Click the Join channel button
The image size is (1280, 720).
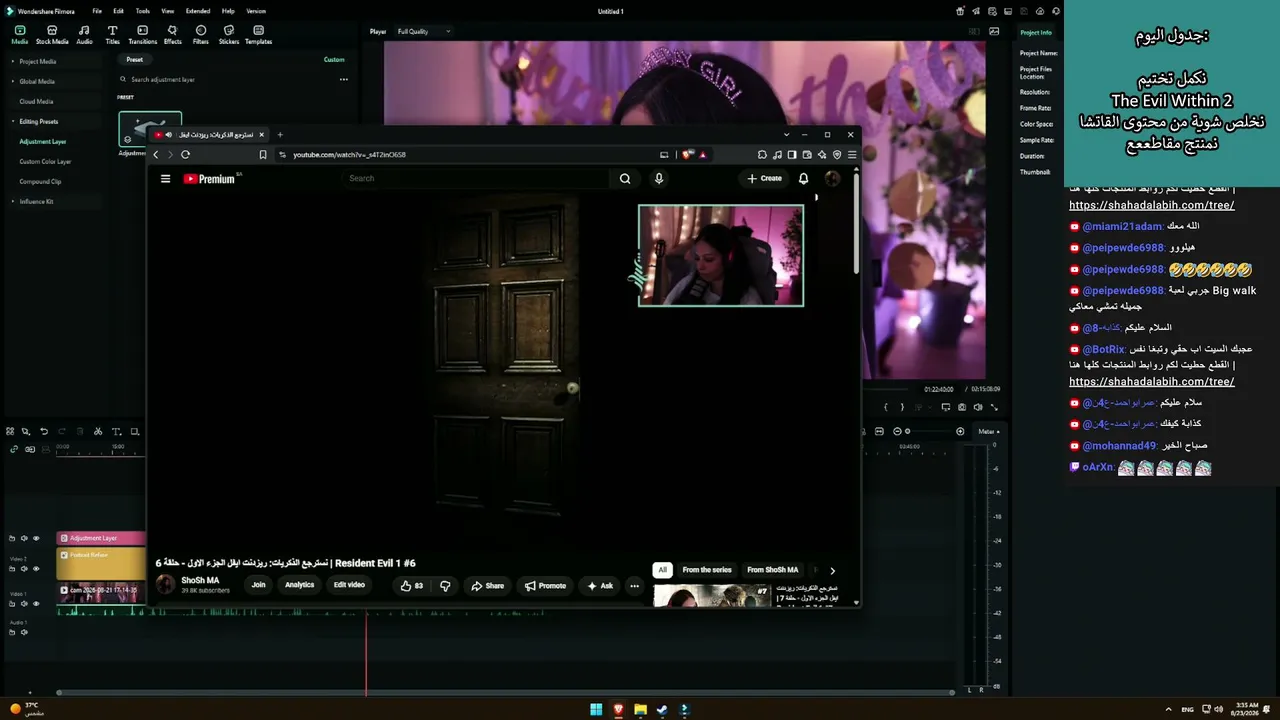tap(258, 585)
